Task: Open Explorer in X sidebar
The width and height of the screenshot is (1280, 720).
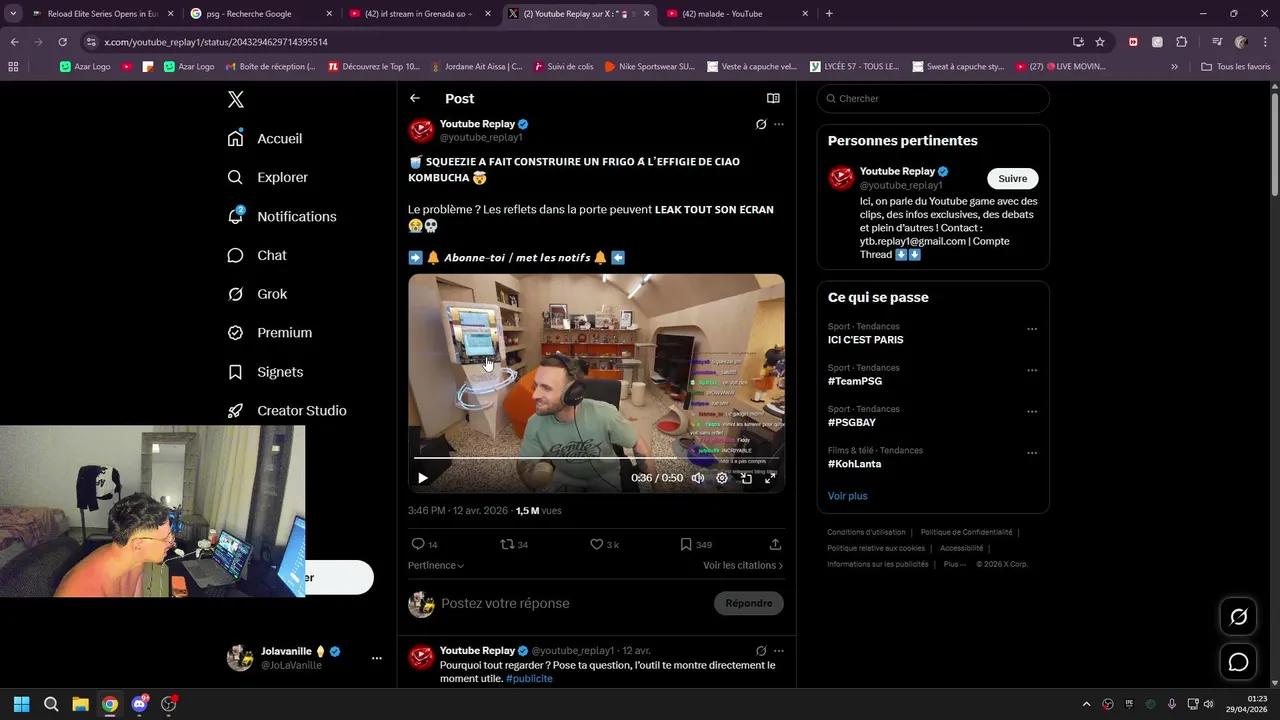Action: click(x=267, y=177)
